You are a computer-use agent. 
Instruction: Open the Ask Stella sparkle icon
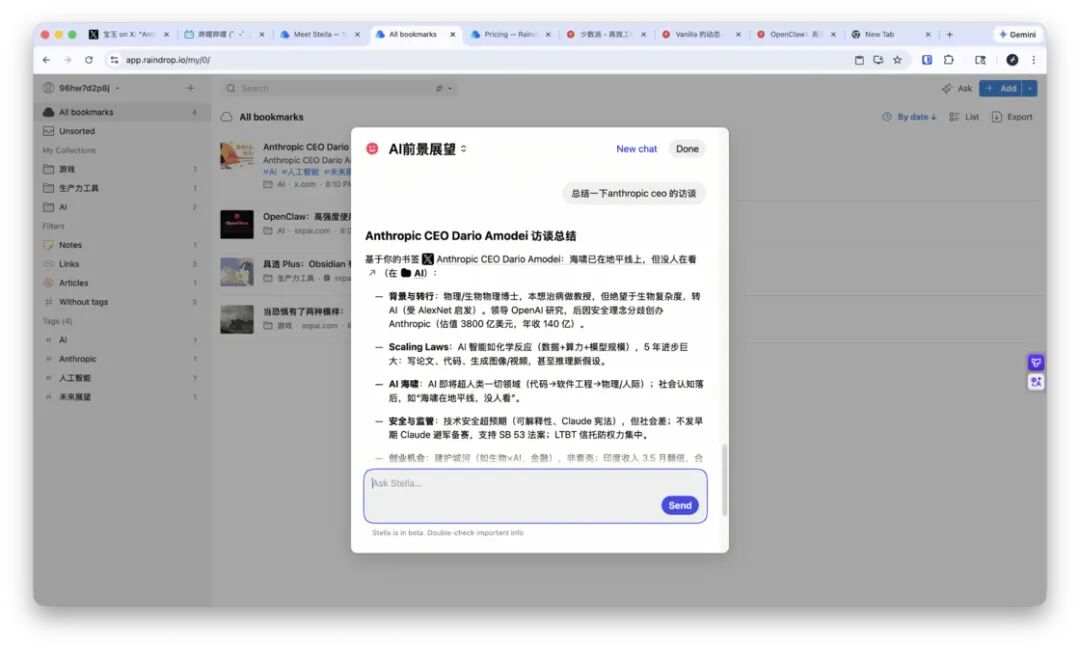(947, 88)
